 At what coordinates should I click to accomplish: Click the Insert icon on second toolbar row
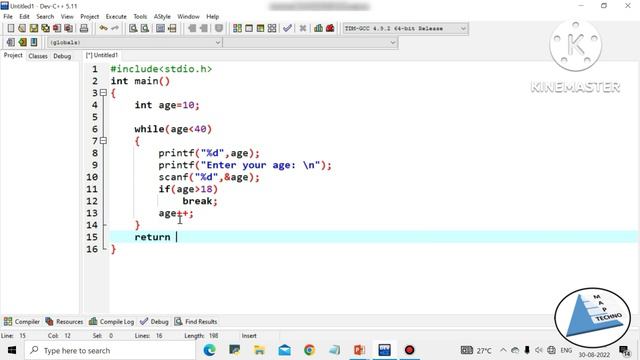(x=11, y=42)
